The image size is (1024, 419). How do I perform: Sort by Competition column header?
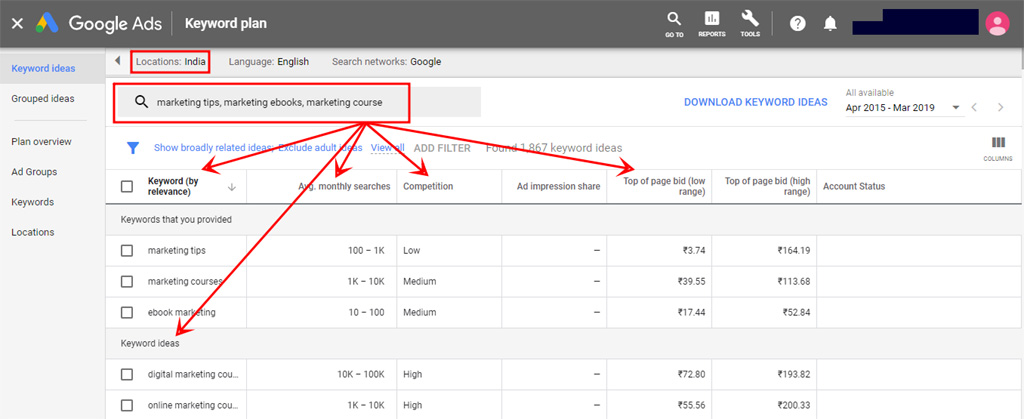point(428,187)
